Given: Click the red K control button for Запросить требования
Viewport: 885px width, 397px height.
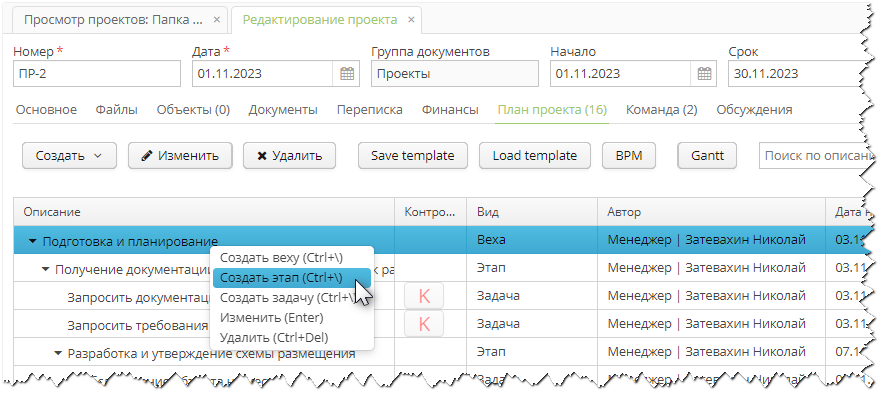Looking at the screenshot, I should [x=424, y=324].
